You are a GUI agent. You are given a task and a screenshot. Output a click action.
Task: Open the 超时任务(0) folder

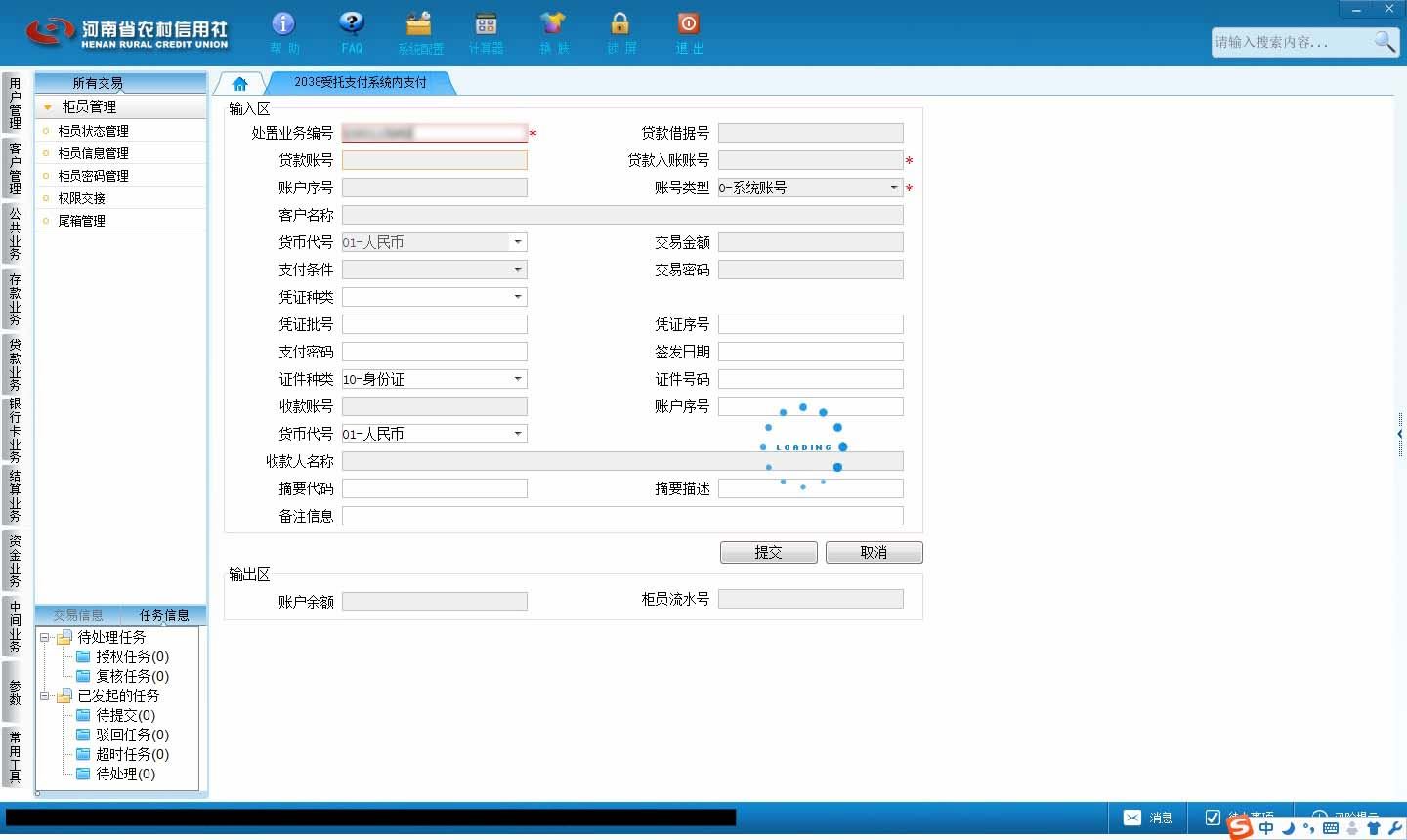pyautogui.click(x=123, y=754)
